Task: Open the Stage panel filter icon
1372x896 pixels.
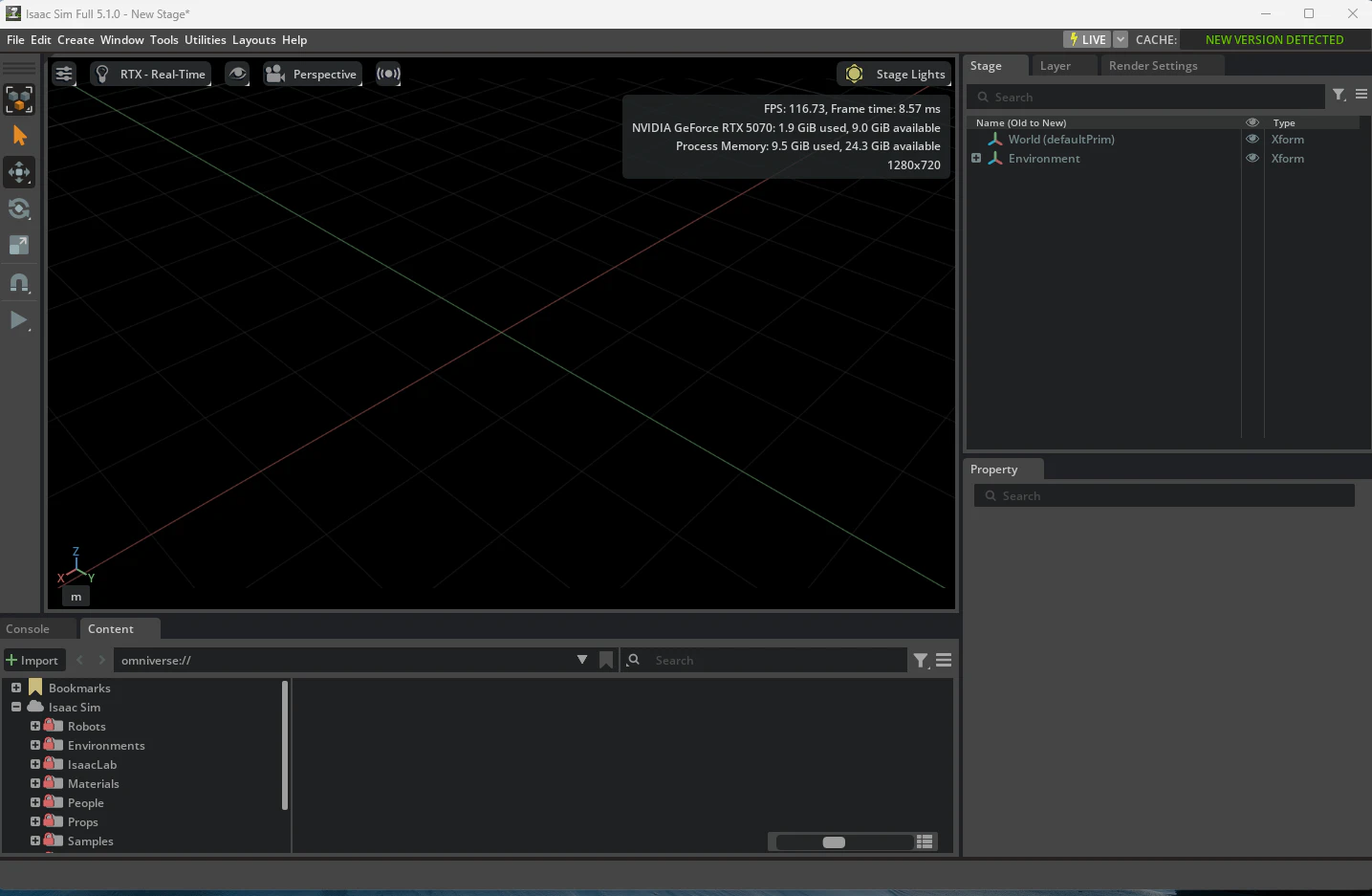Action: [1339, 95]
